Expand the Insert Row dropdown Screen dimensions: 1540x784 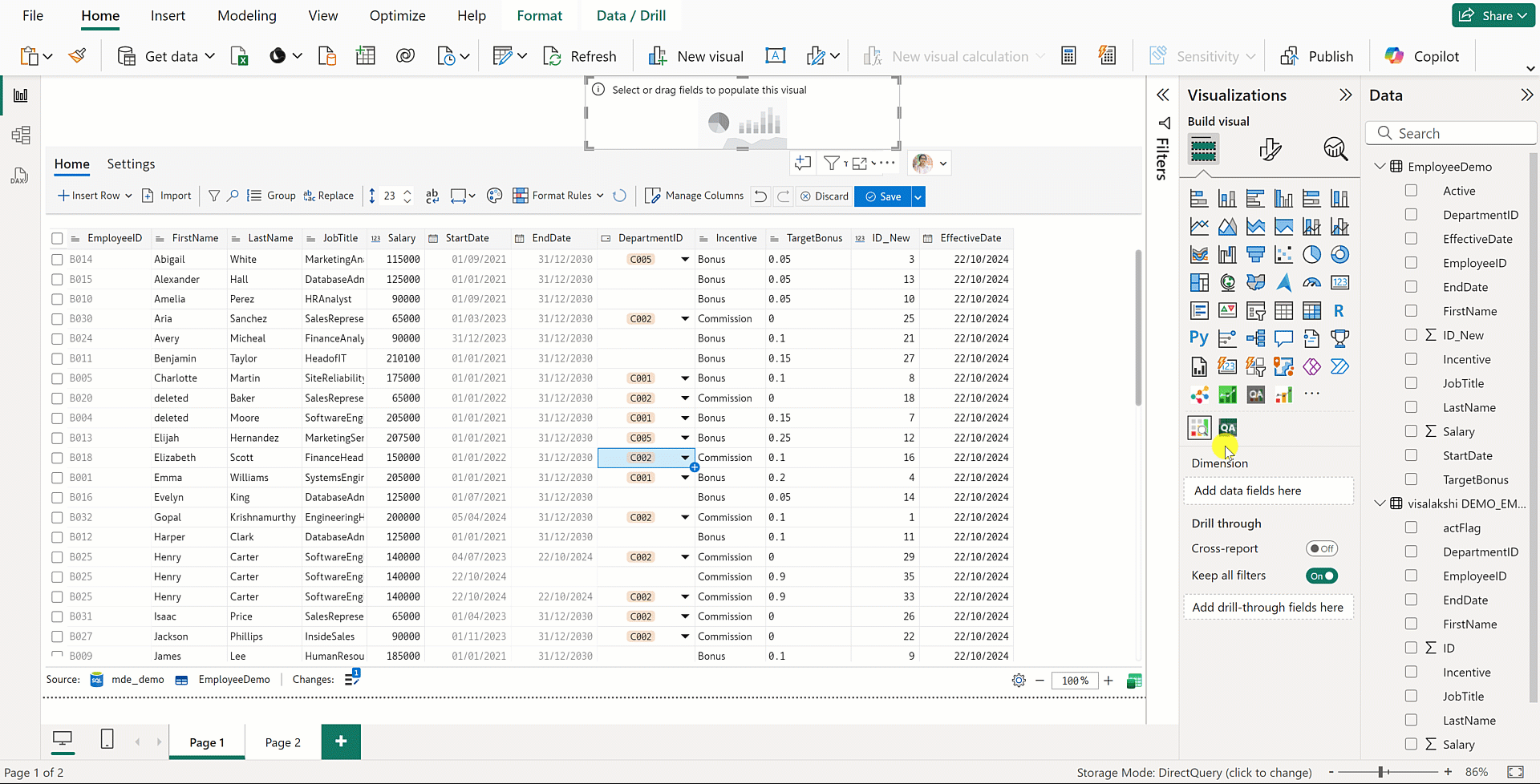(128, 196)
